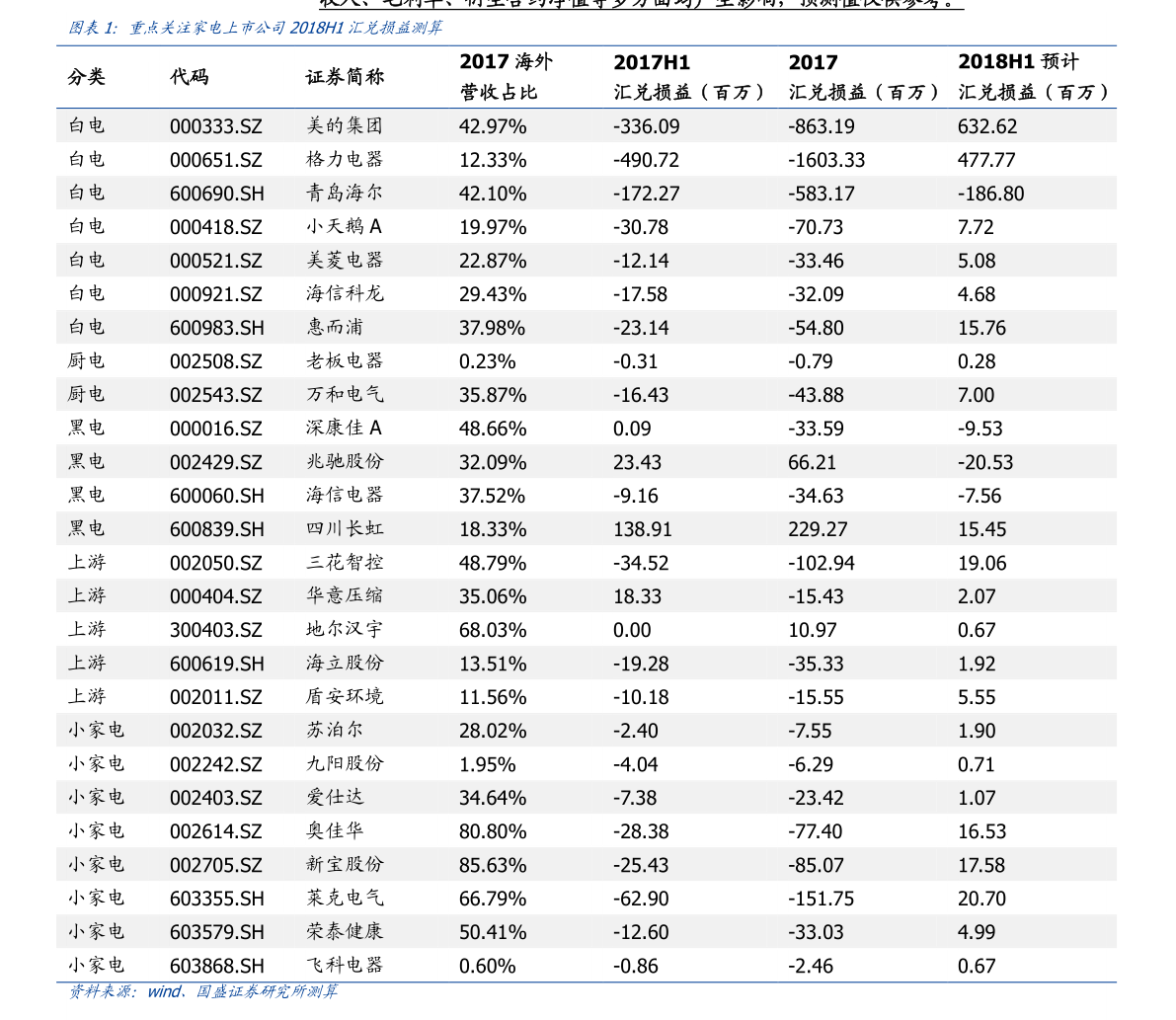Select the percentage 19.97%
Image resolution: width=1176 pixels, height=1020 pixels.
493,226
